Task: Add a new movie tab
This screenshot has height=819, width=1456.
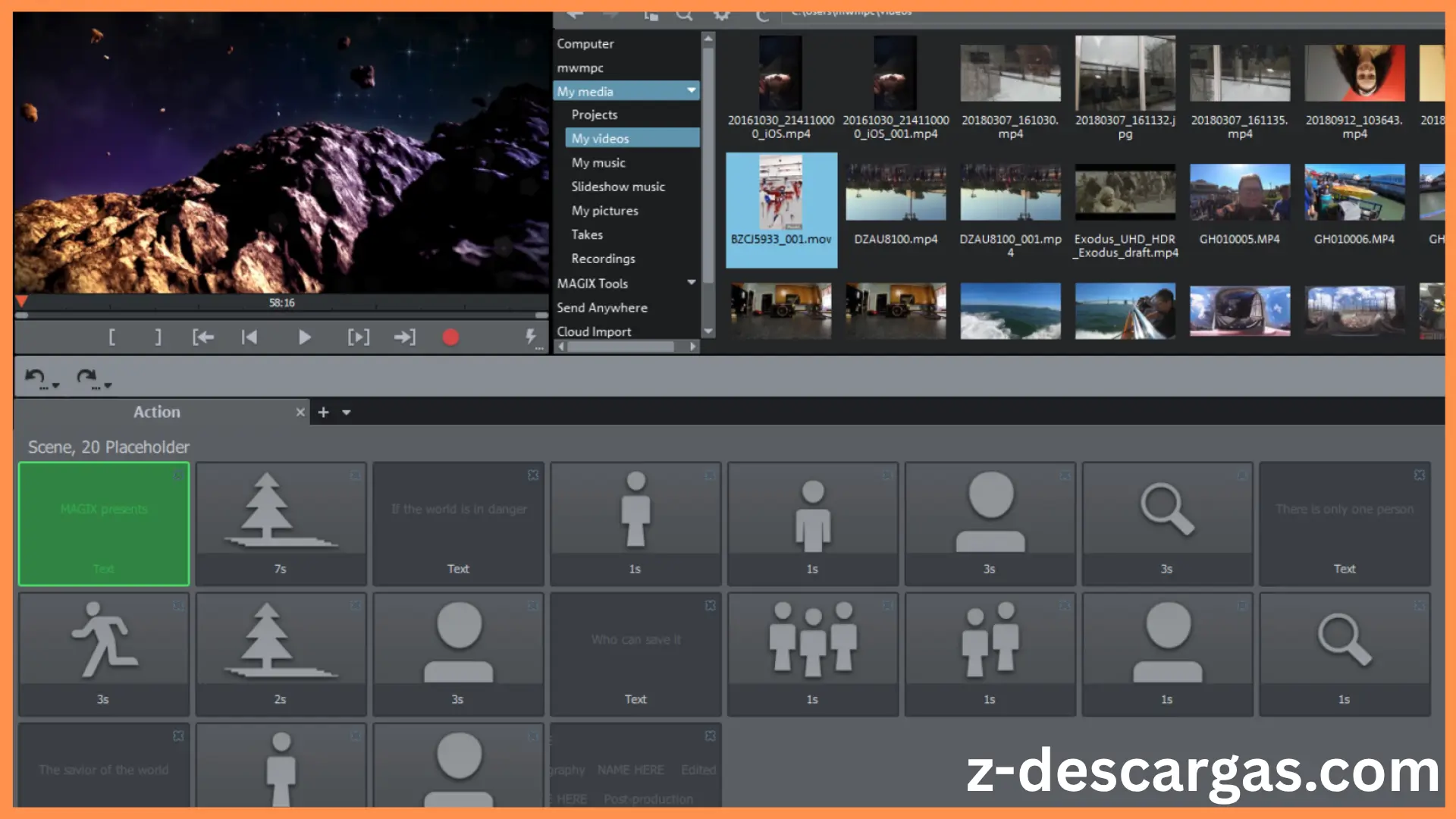Action: tap(324, 412)
